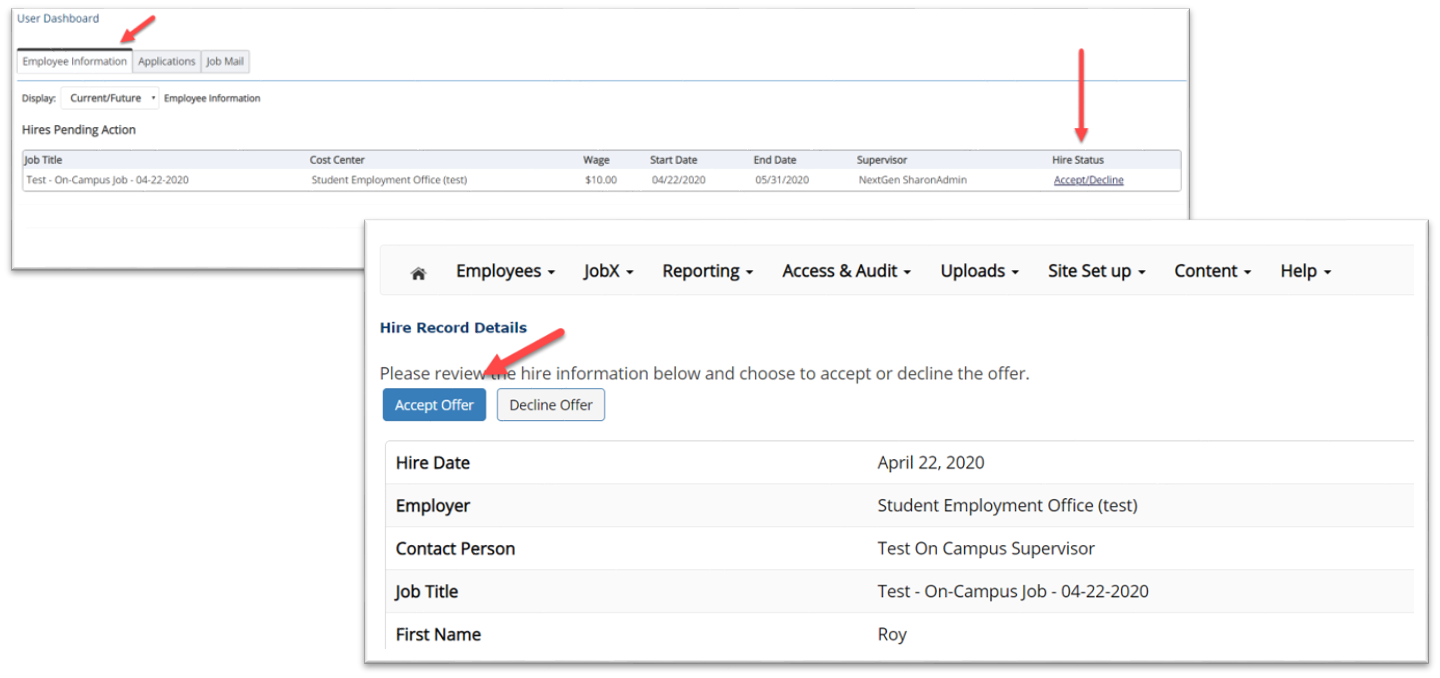
Task: Click the Hire Status column header
Action: tap(1078, 160)
